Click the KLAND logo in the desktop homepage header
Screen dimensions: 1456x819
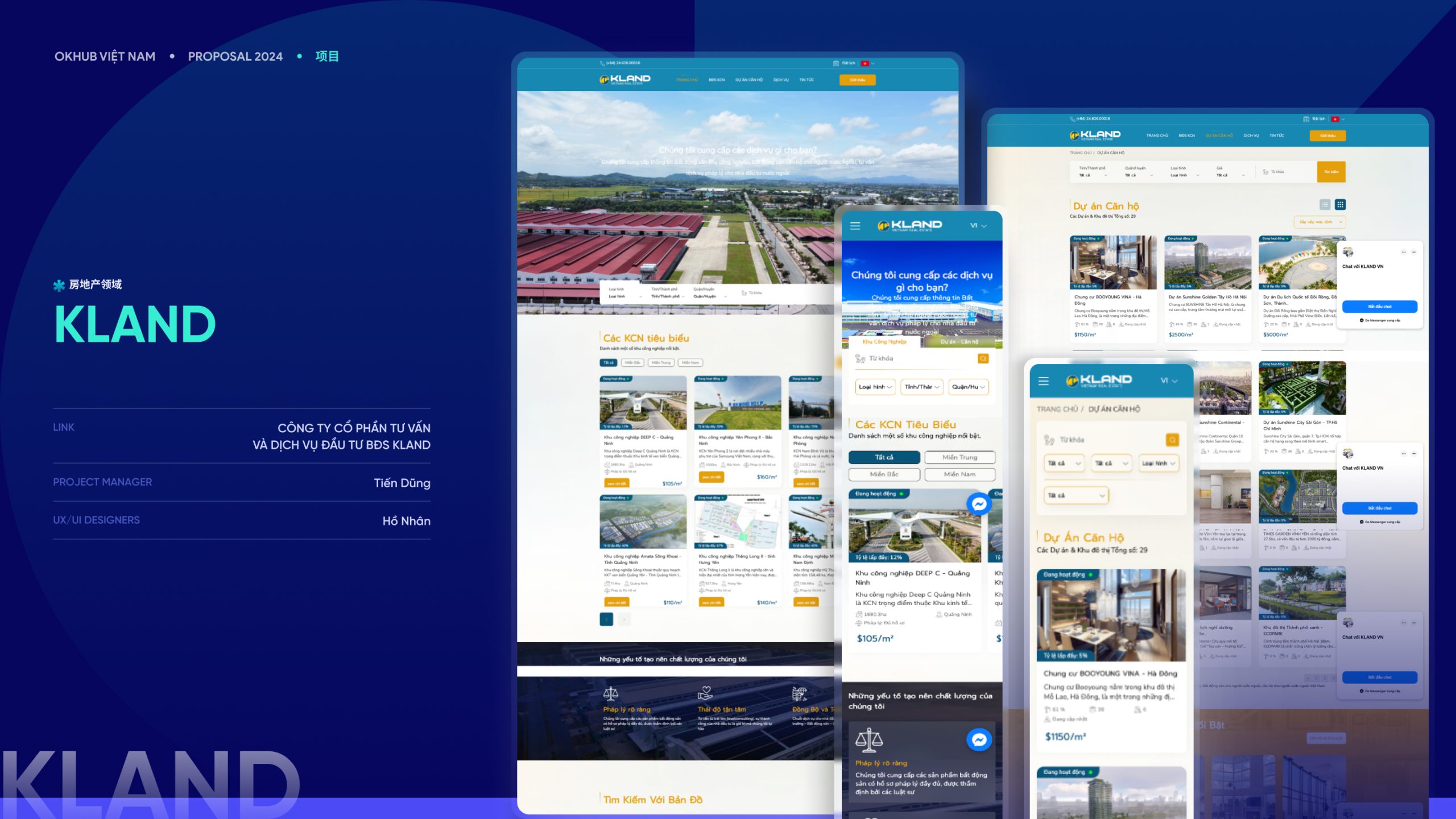pyautogui.click(x=625, y=80)
